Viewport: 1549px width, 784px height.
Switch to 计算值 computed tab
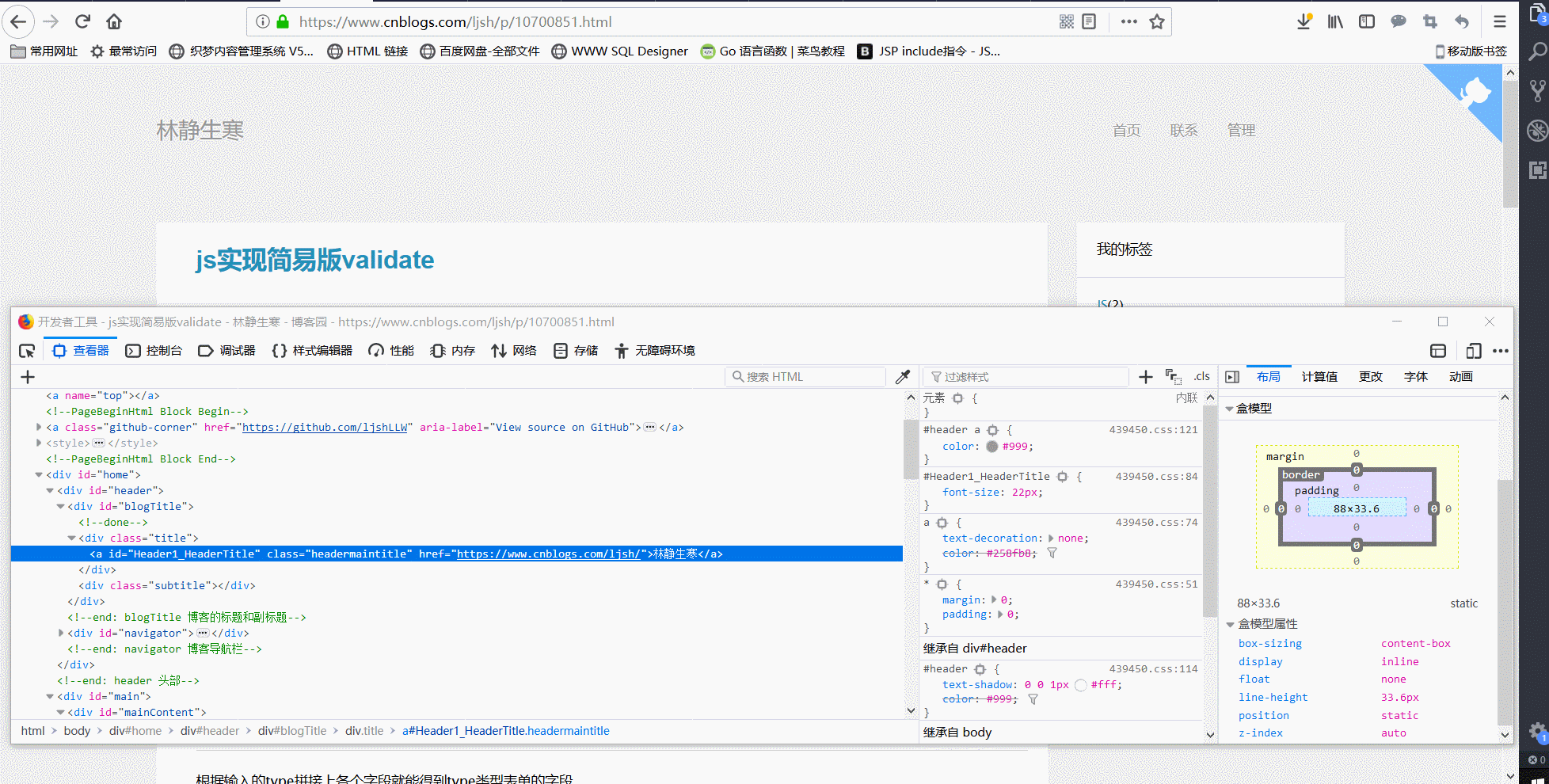(1319, 377)
